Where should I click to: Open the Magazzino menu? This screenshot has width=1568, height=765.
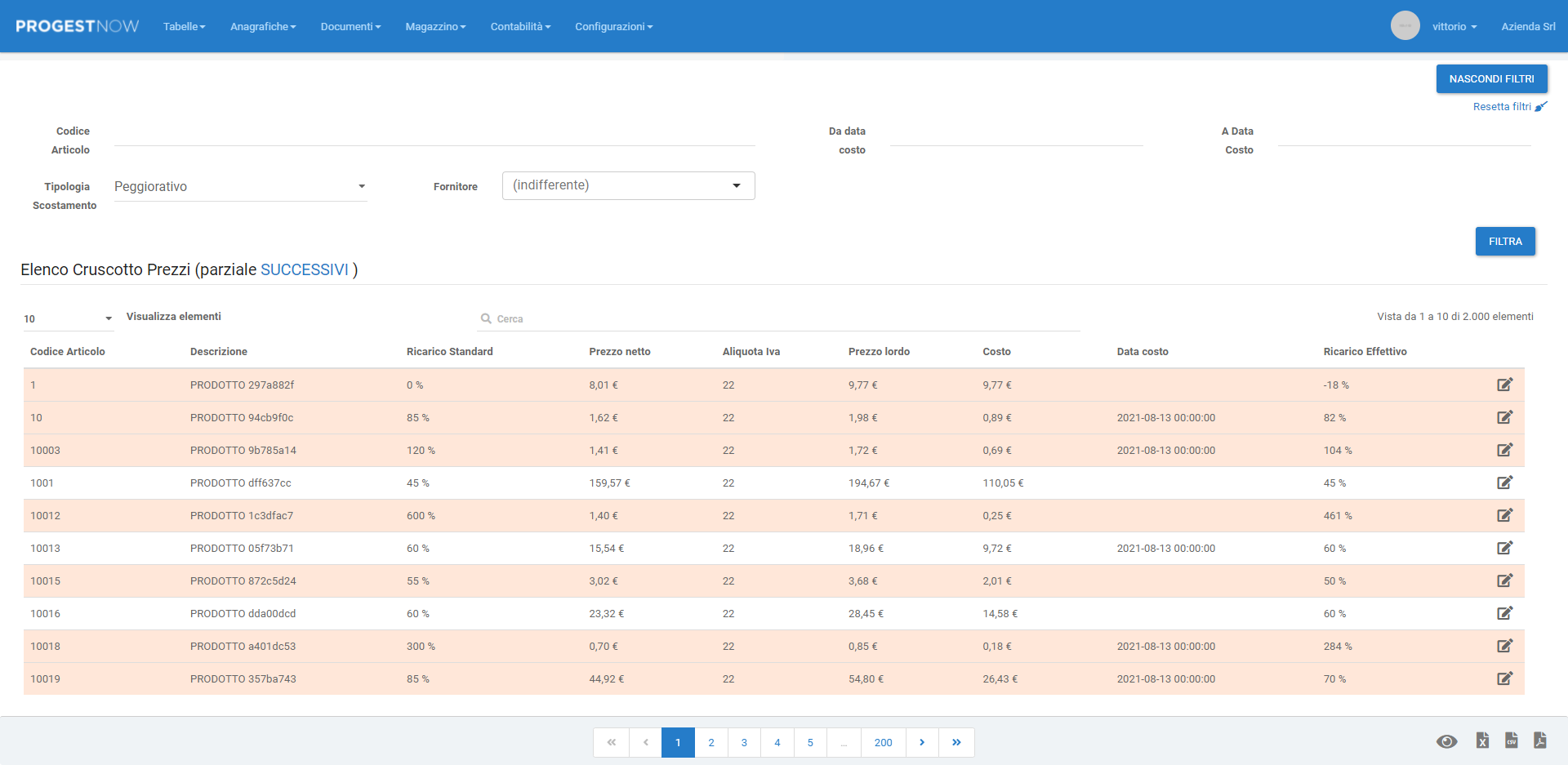point(435,26)
